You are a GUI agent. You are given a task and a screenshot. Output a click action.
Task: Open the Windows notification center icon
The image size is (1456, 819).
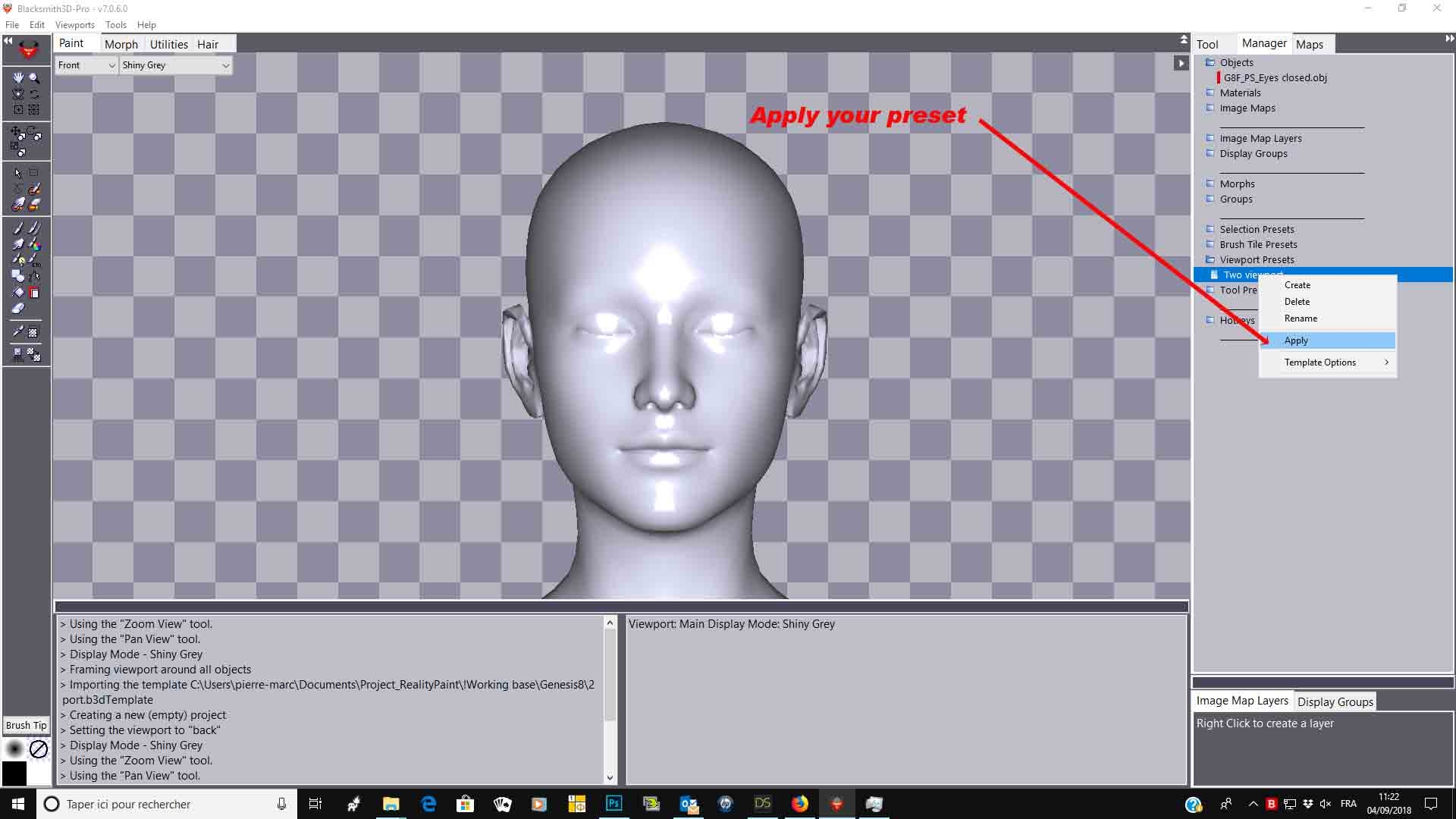click(x=1431, y=804)
